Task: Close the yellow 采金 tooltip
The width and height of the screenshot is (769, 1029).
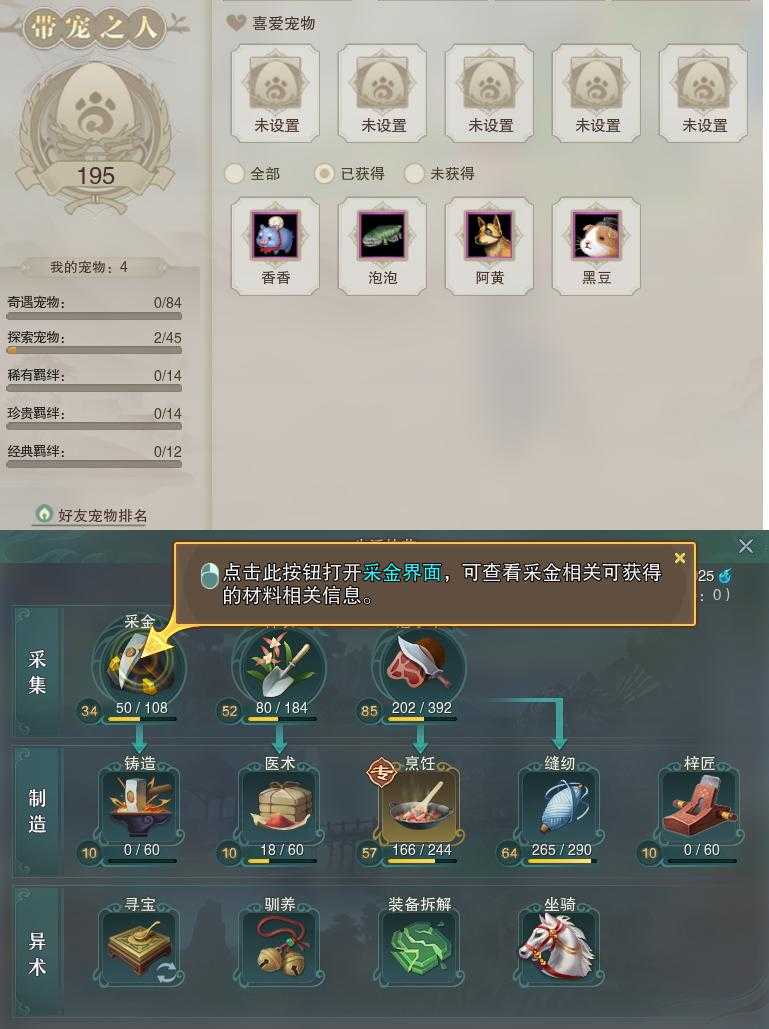Action: point(680,558)
